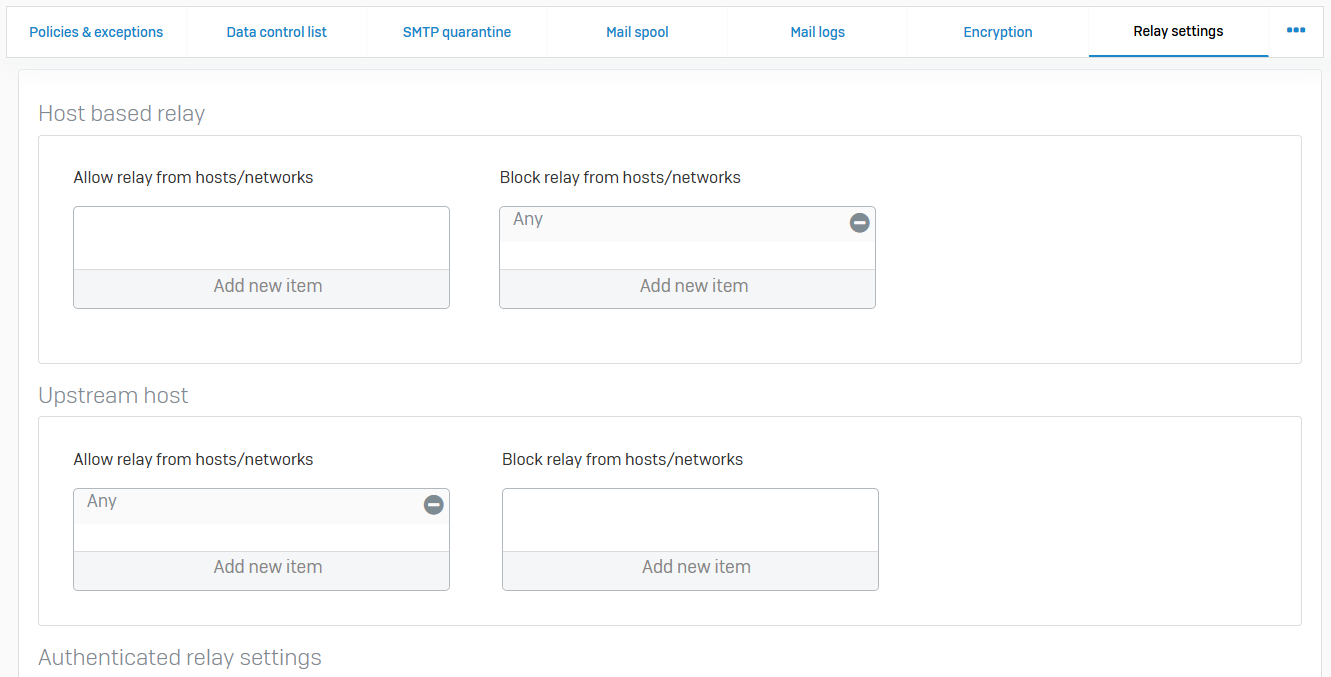
Task: Click the Relay settings tab
Action: click(x=1178, y=32)
